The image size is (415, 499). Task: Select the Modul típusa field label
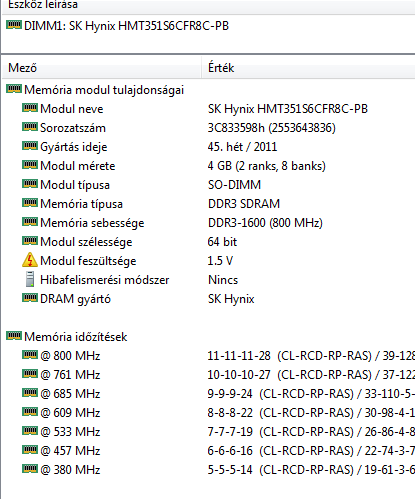pyautogui.click(x=75, y=185)
